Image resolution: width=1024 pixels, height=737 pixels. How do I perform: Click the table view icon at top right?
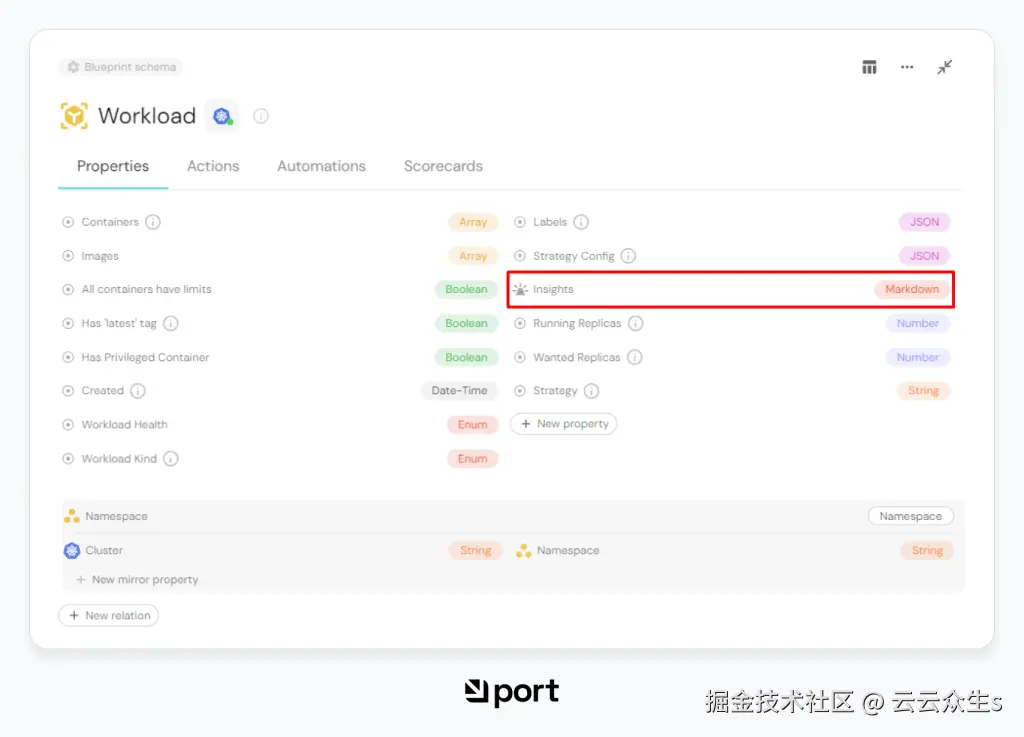pyautogui.click(x=869, y=67)
